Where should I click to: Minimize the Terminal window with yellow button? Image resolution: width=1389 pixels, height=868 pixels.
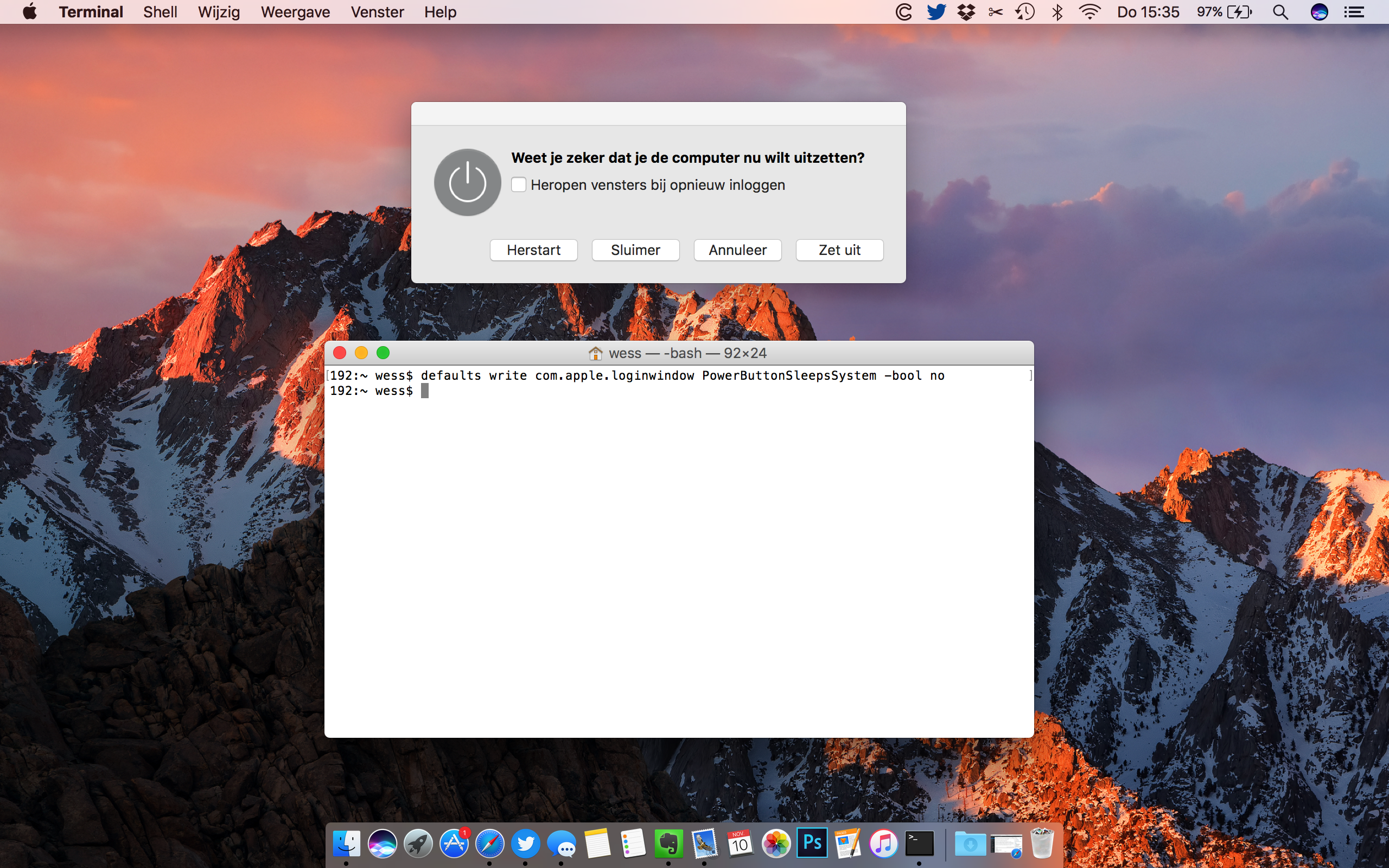coord(361,353)
